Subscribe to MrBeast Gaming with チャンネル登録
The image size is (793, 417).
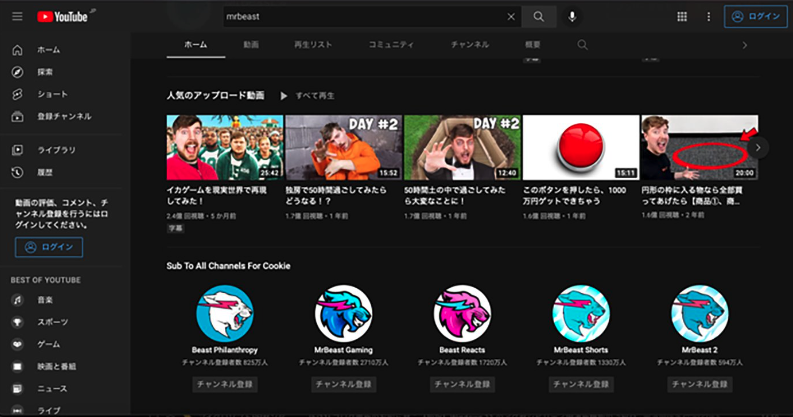pyautogui.click(x=343, y=384)
